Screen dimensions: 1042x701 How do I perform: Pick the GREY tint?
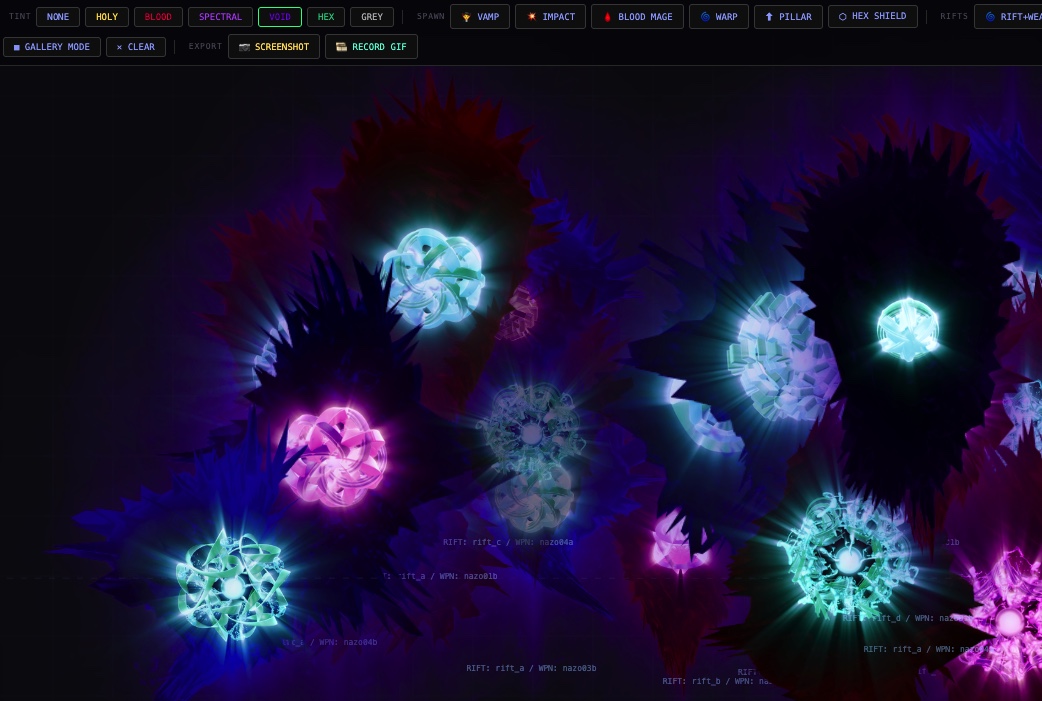371,17
